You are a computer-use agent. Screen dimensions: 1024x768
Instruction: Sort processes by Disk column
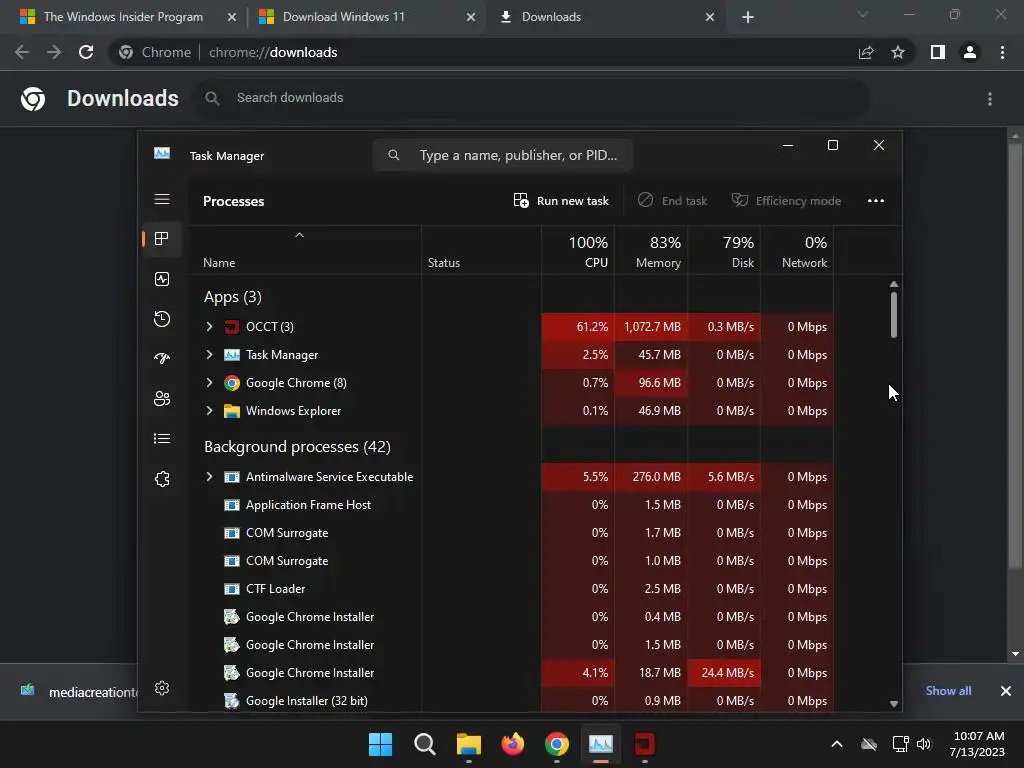pos(724,251)
